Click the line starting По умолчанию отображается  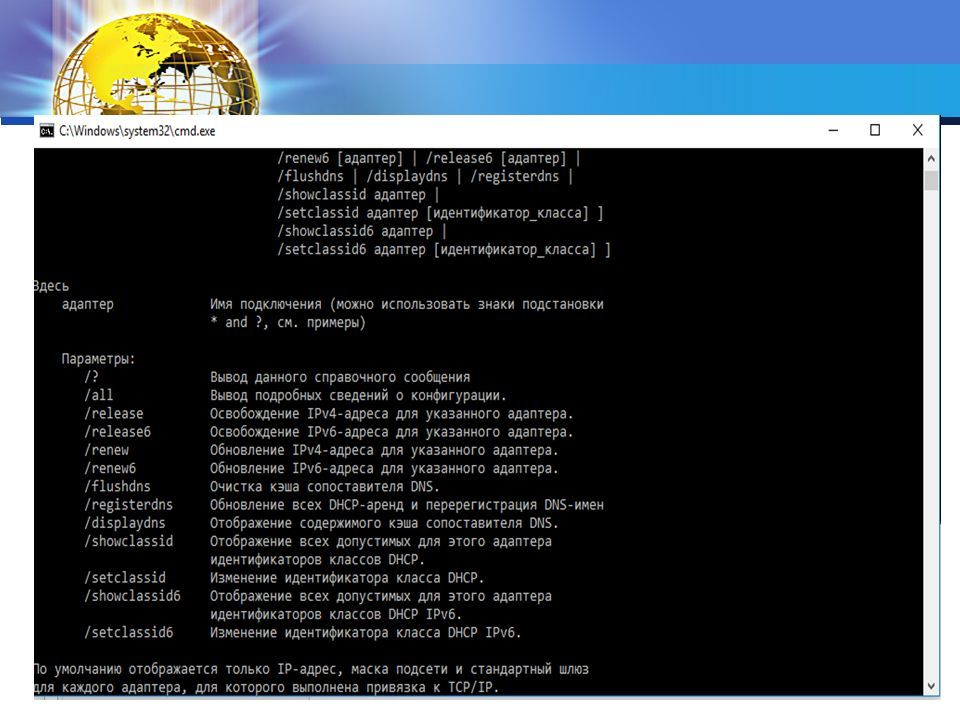[x=311, y=669]
